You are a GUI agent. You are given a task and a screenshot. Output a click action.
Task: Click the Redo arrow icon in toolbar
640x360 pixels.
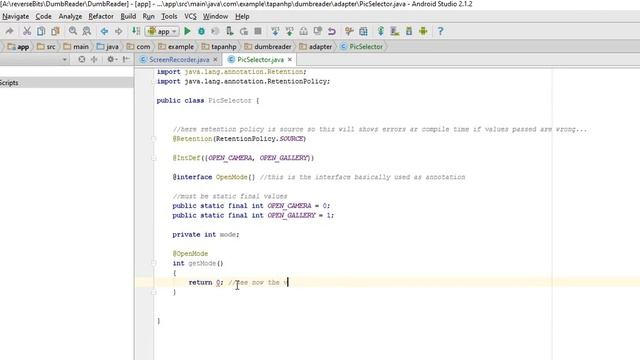pyautogui.click(x=9, y=31)
